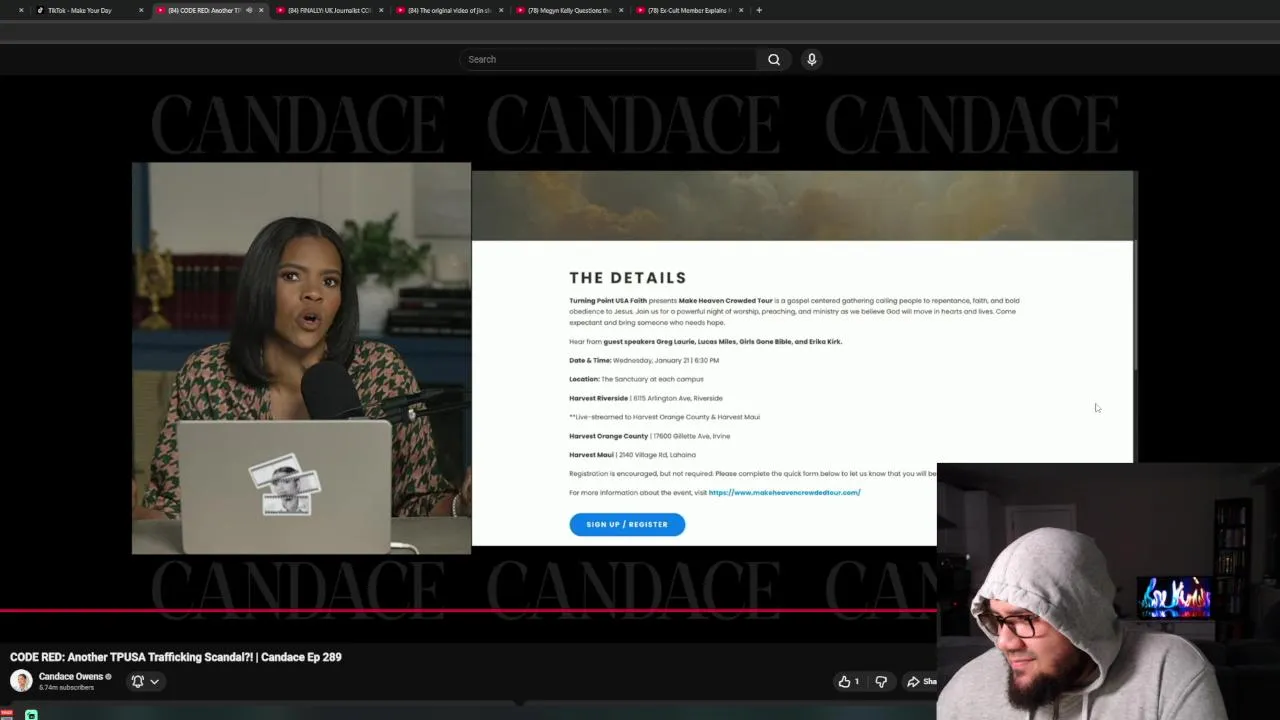Image resolution: width=1280 pixels, height=720 pixels.
Task: Click the red icon in the bottom-left corner
Action: (x=7, y=714)
